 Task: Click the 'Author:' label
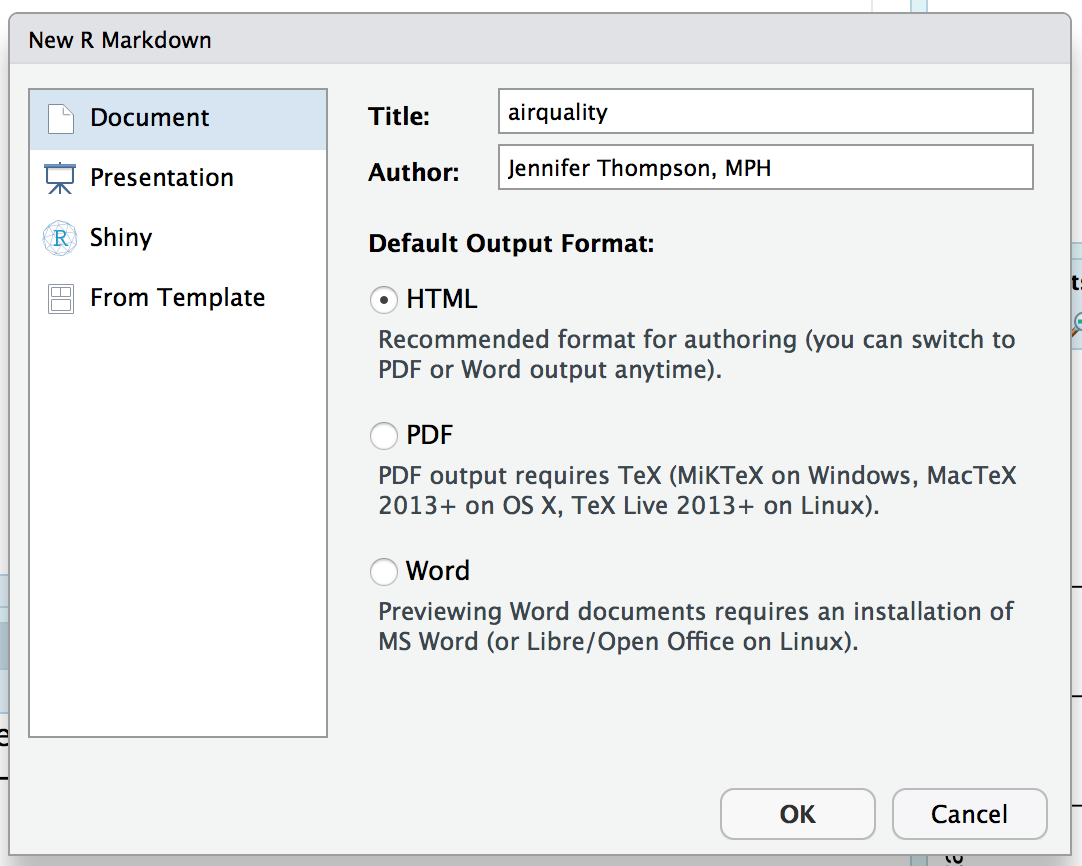coord(414,172)
